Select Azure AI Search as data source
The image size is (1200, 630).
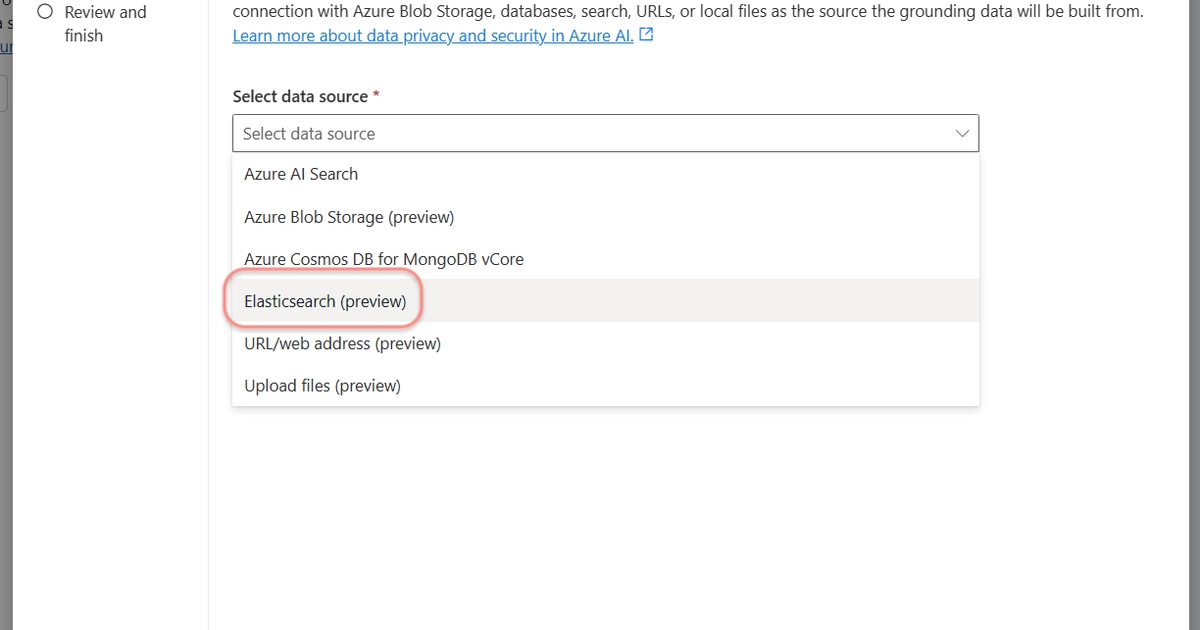[x=301, y=173]
